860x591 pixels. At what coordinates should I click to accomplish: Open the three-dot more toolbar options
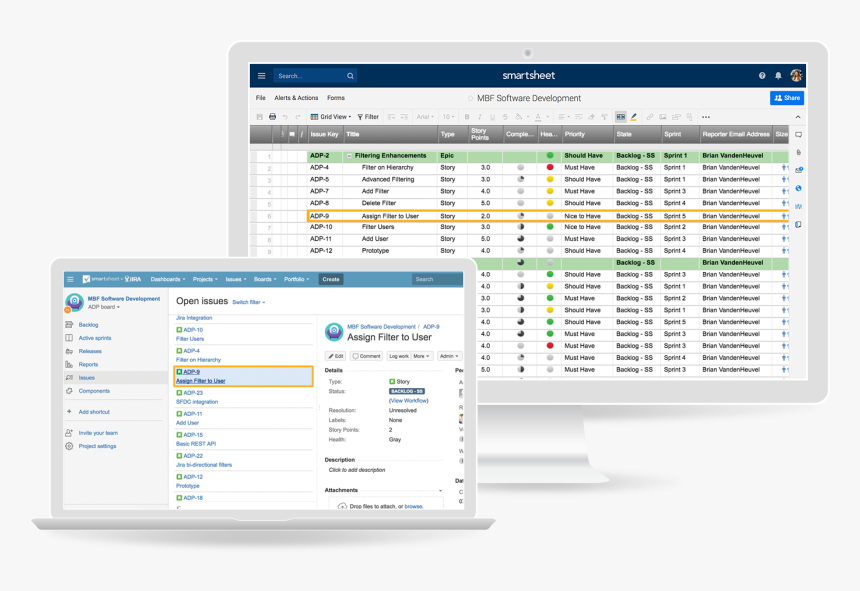[706, 117]
